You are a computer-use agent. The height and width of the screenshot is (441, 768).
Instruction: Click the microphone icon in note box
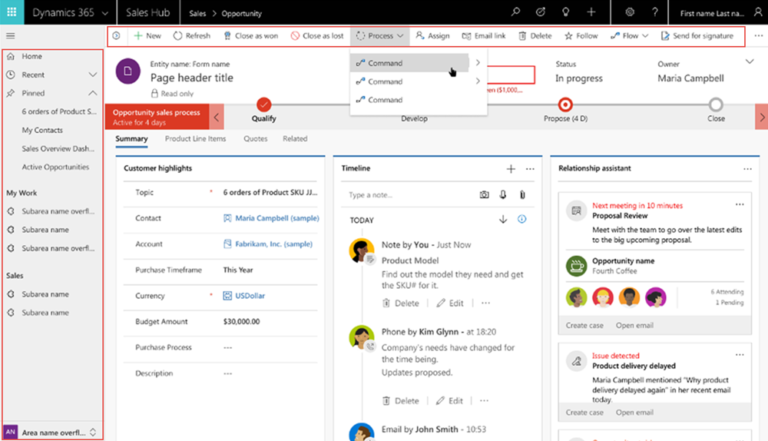(x=503, y=195)
